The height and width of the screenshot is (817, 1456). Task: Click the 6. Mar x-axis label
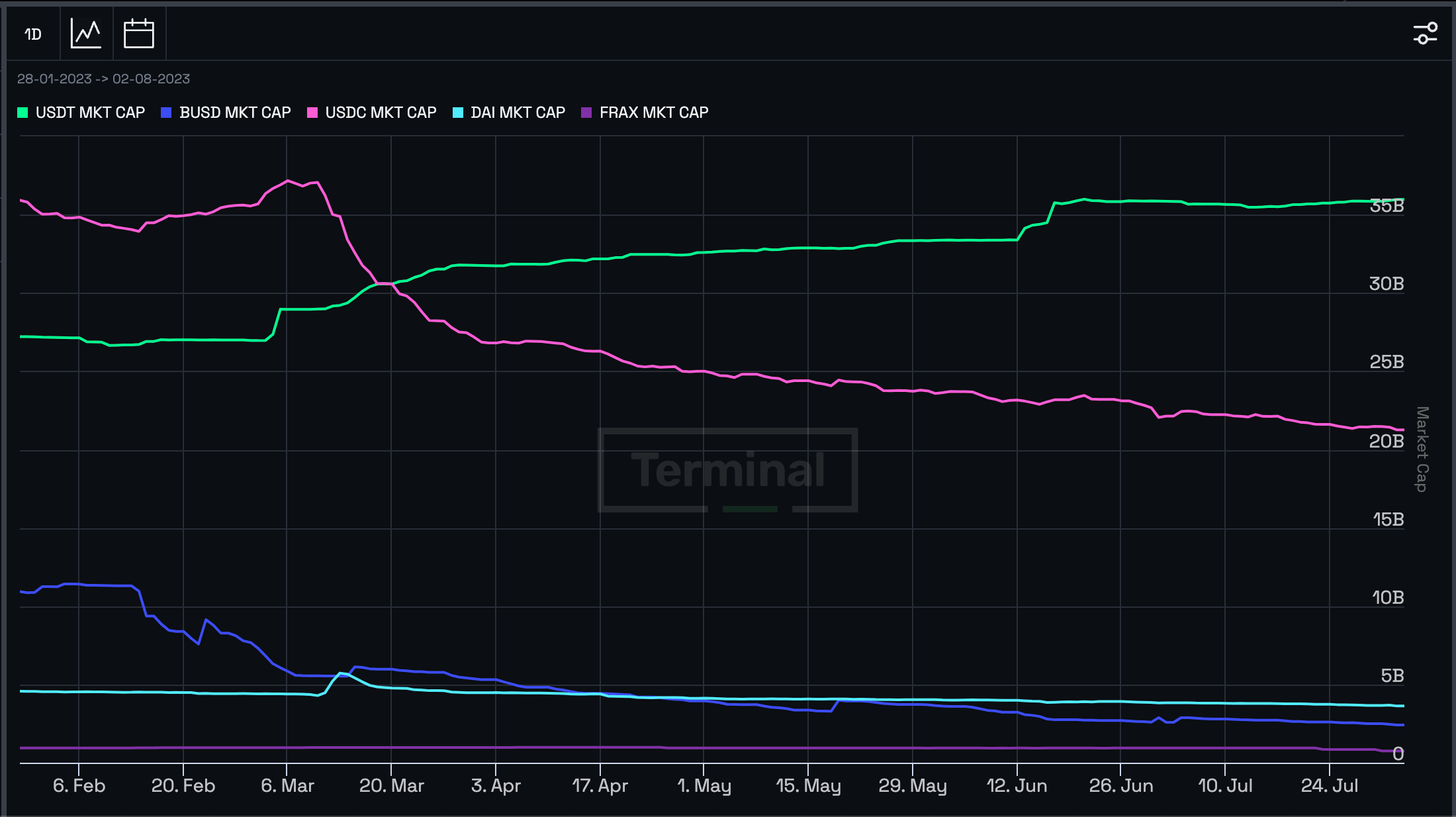[287, 786]
